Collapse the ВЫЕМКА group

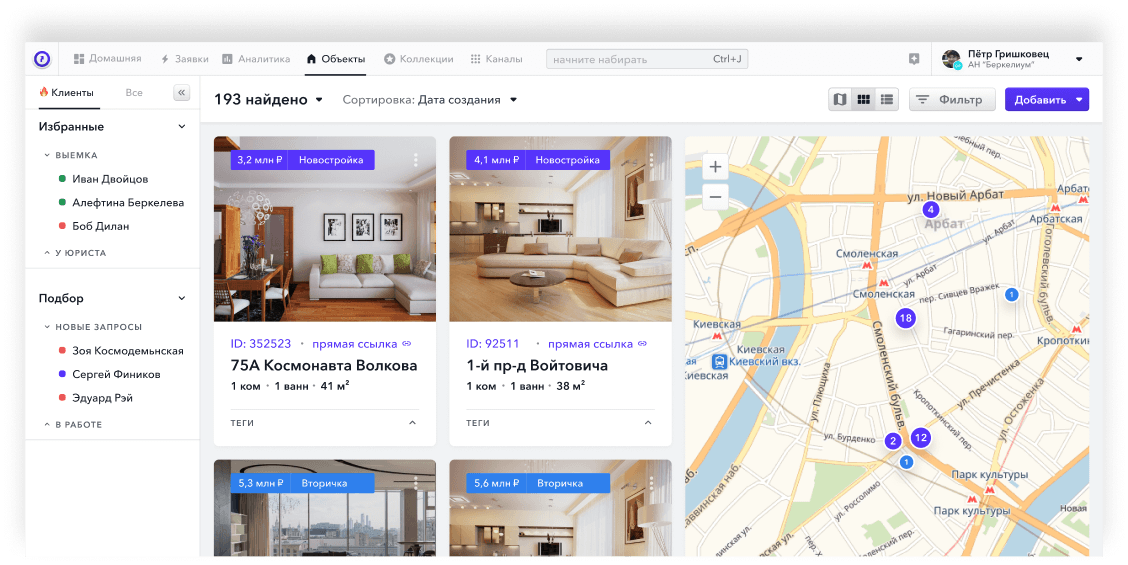[47, 155]
